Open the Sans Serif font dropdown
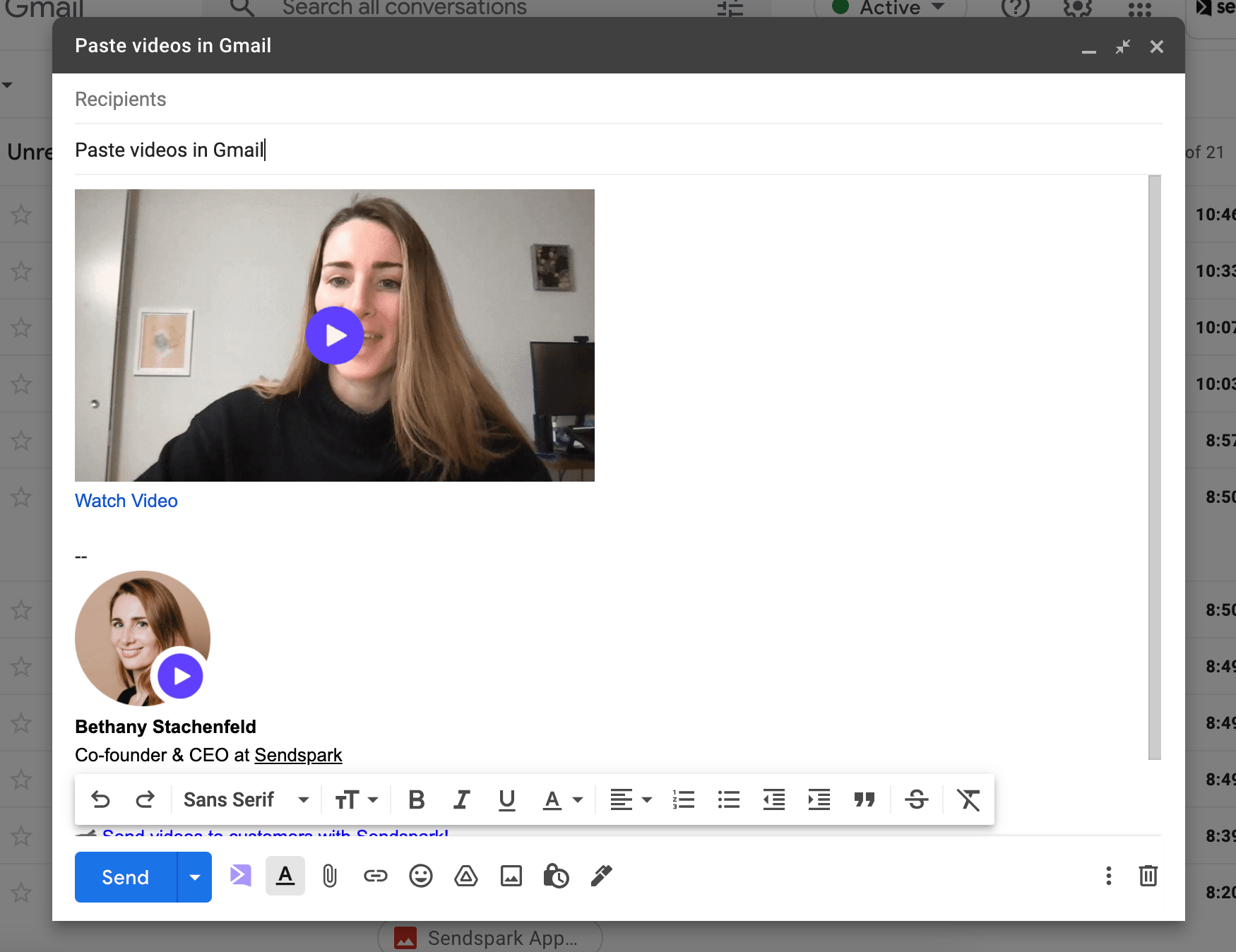Image resolution: width=1236 pixels, height=952 pixels. point(246,799)
